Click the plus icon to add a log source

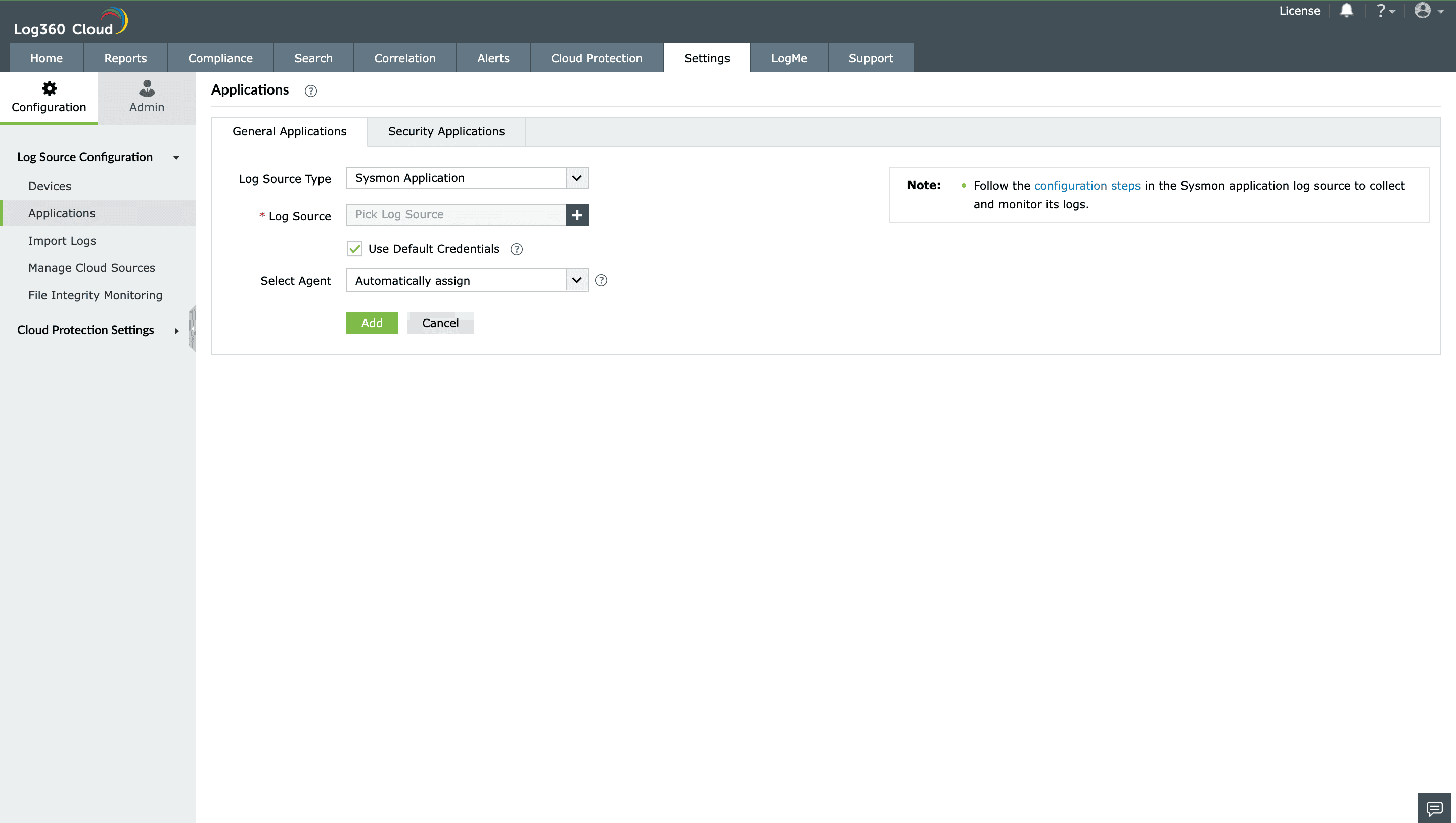577,215
